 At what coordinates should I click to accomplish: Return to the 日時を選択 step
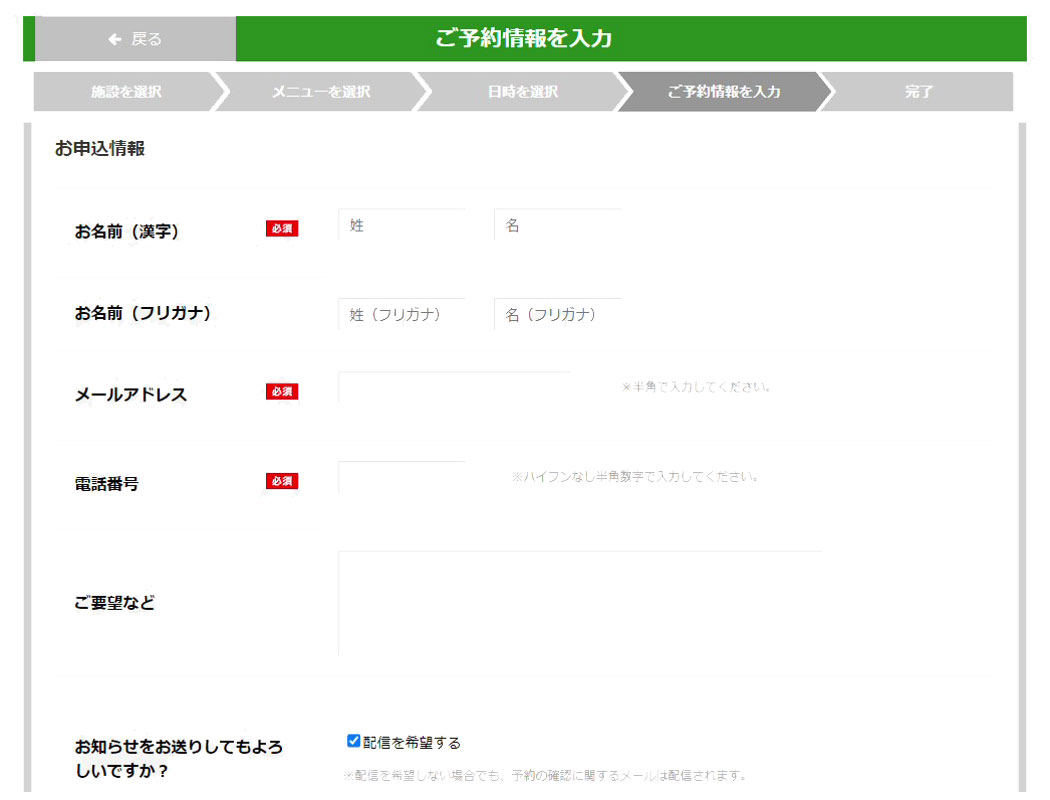point(522,92)
